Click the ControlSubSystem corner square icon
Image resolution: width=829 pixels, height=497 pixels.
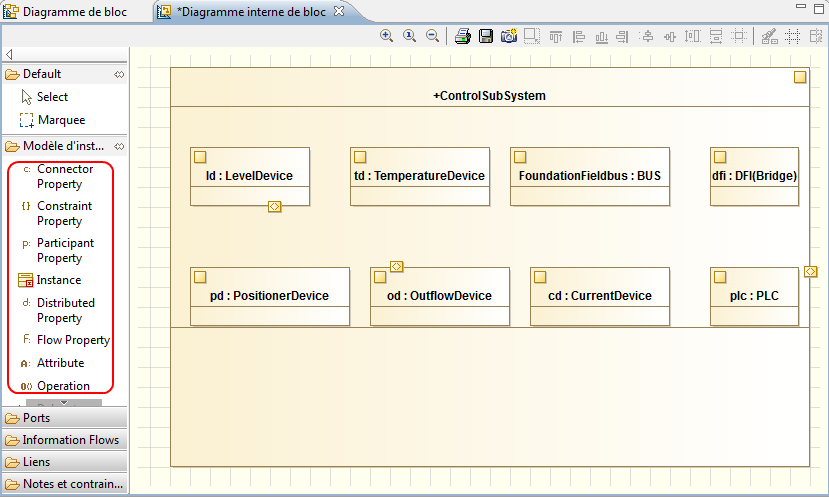tap(800, 77)
